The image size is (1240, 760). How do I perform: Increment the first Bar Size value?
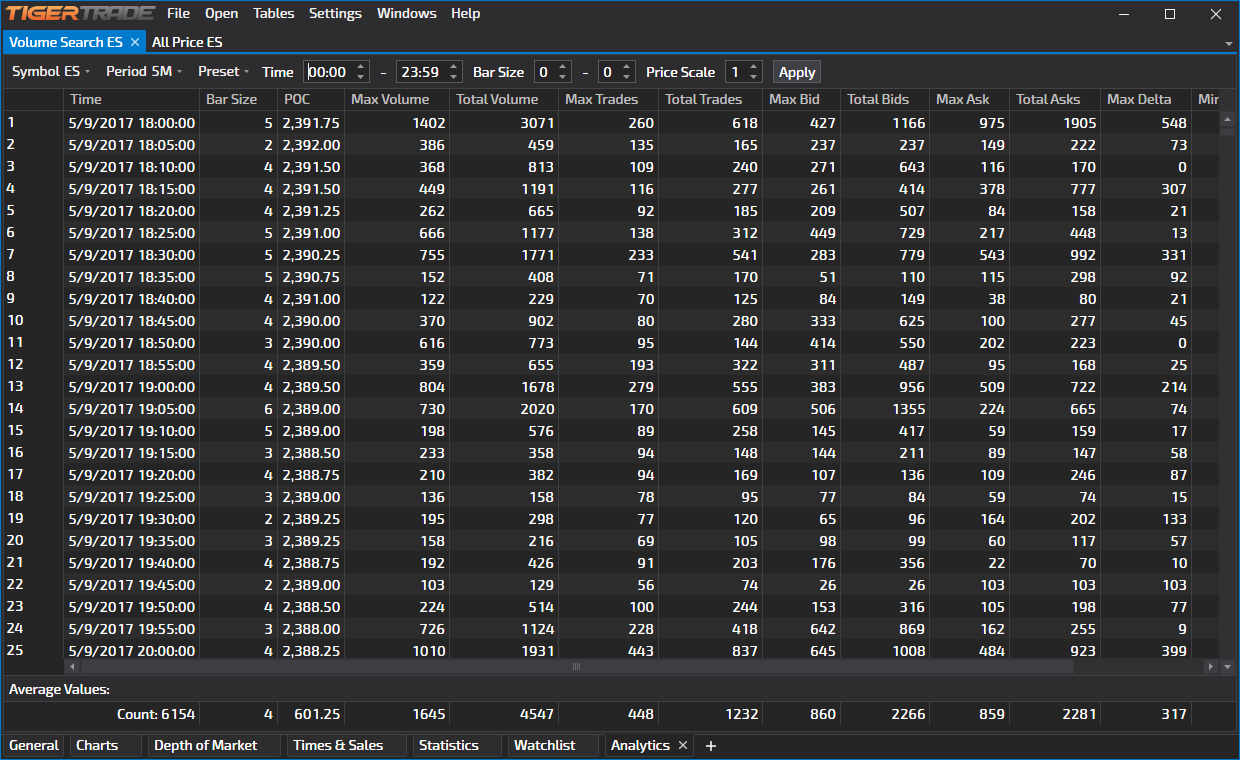563,67
